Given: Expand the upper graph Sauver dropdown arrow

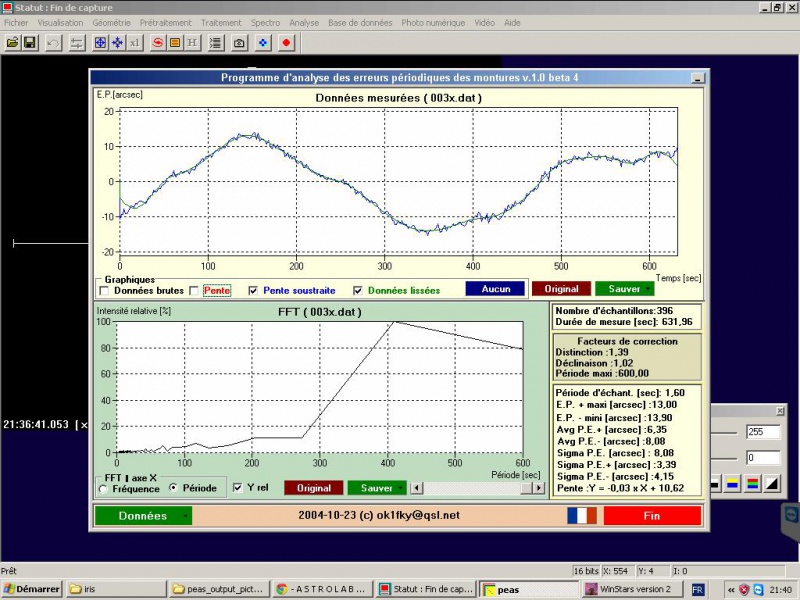Looking at the screenshot, I should point(648,289).
